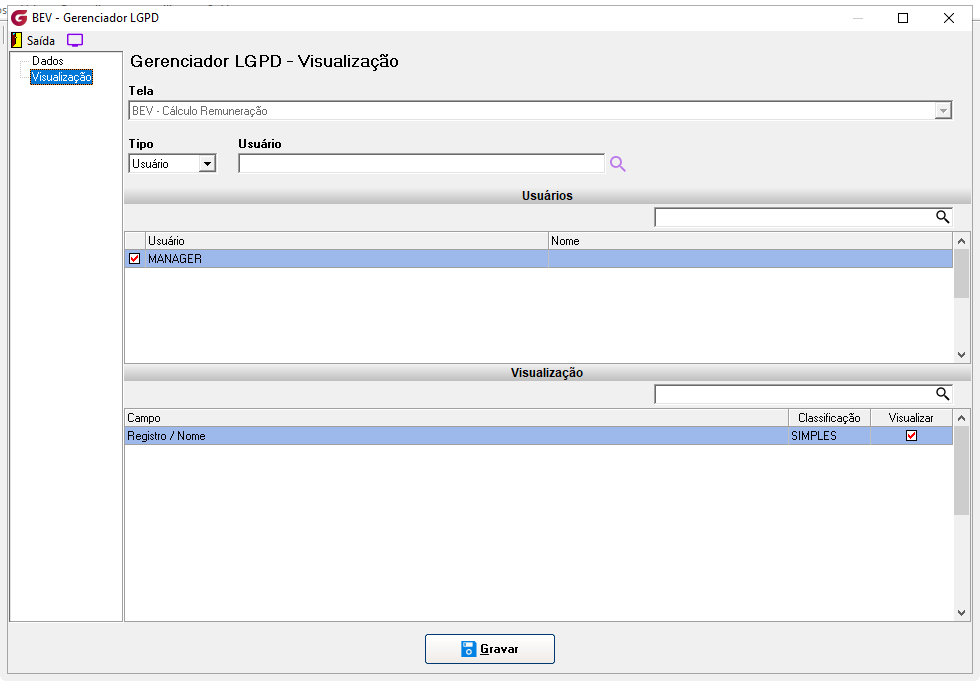Select Visualização in the left tree

[x=61, y=77]
